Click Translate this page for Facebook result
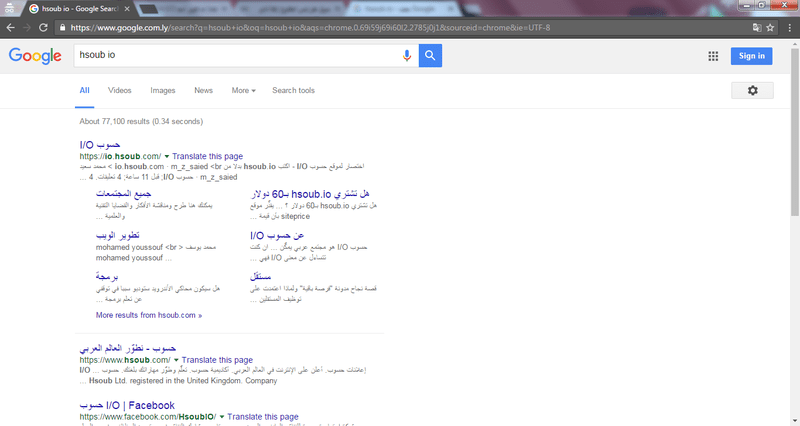Screen dimensions: 800x426 click(x=263, y=416)
